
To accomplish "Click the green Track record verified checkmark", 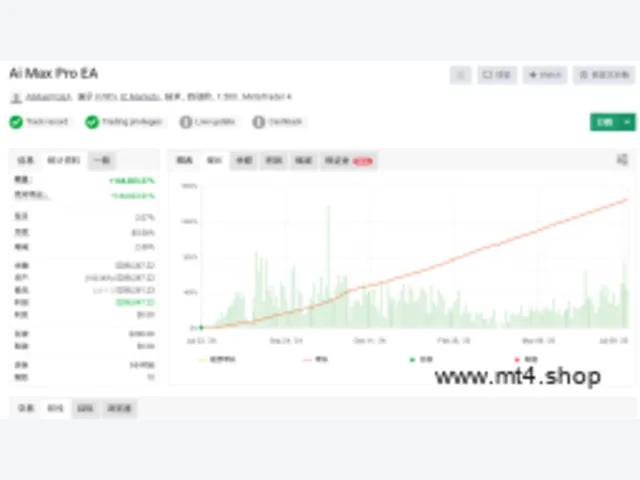I will click(x=16, y=122).
